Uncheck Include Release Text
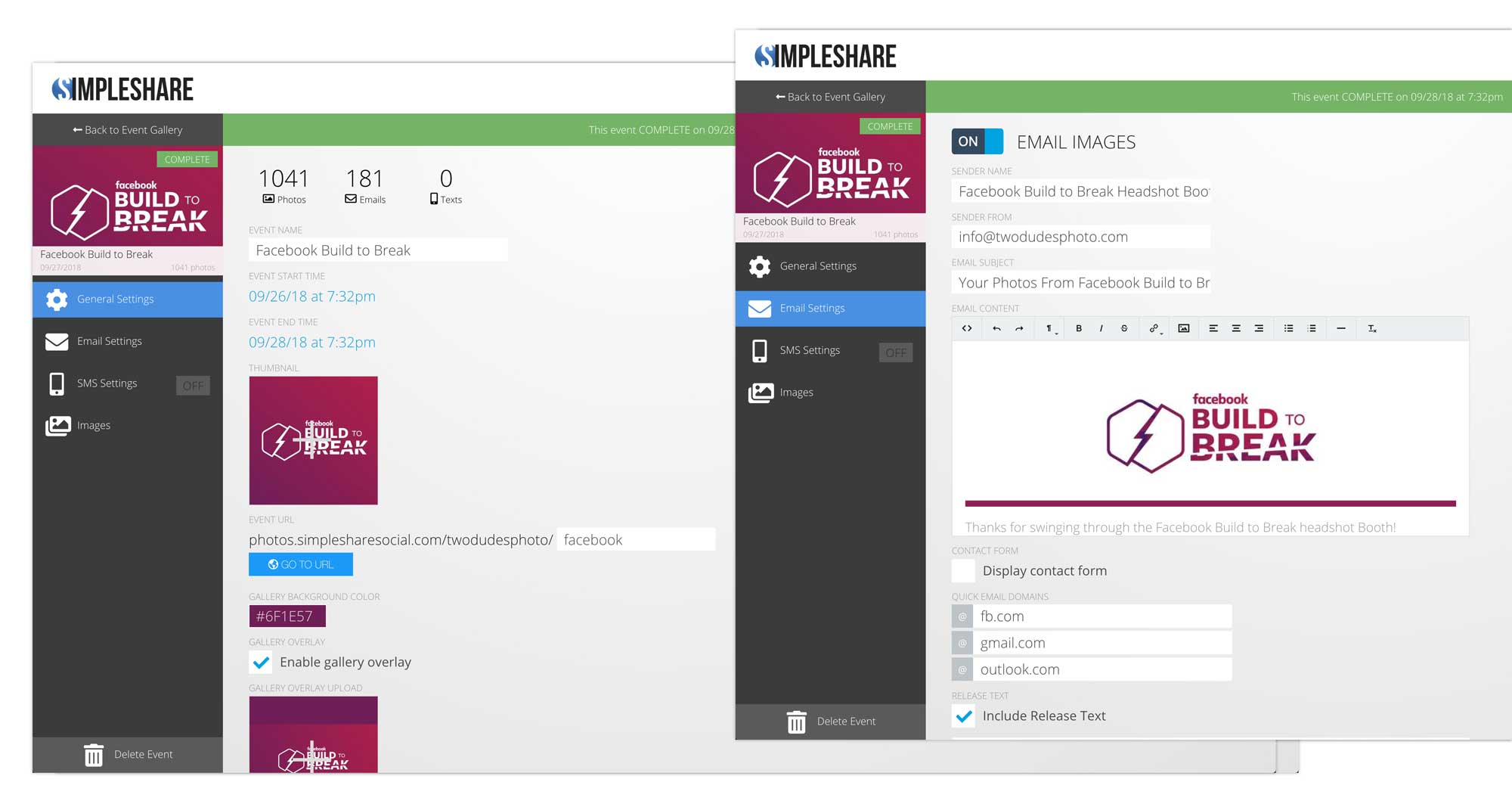Image resolution: width=1512 pixels, height=807 pixels. click(963, 715)
